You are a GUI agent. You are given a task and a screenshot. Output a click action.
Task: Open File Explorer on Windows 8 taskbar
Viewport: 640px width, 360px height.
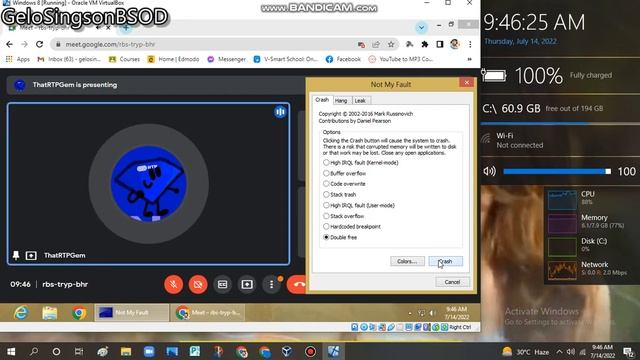[x=50, y=313]
